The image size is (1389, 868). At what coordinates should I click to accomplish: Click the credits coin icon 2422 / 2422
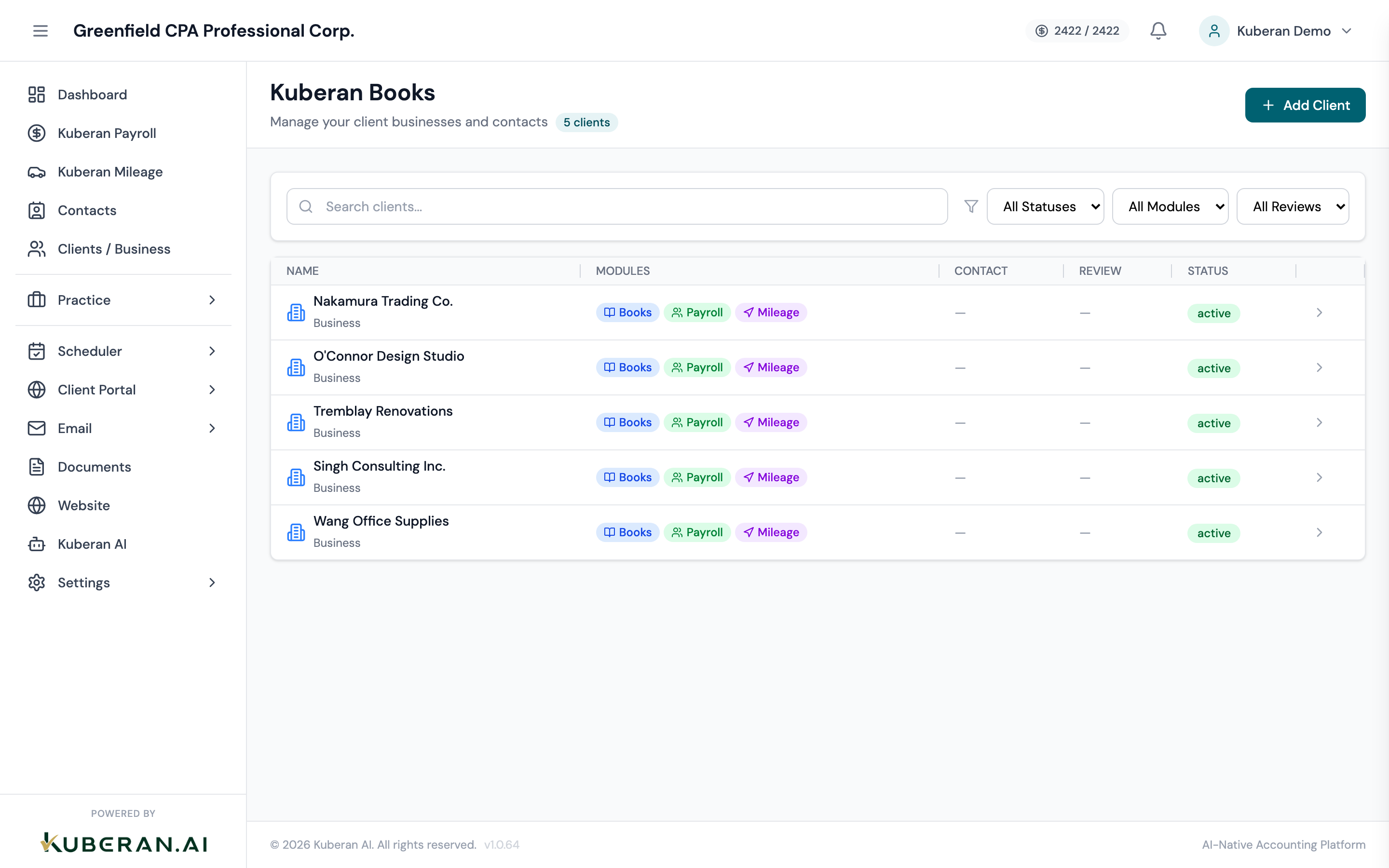tap(1041, 30)
